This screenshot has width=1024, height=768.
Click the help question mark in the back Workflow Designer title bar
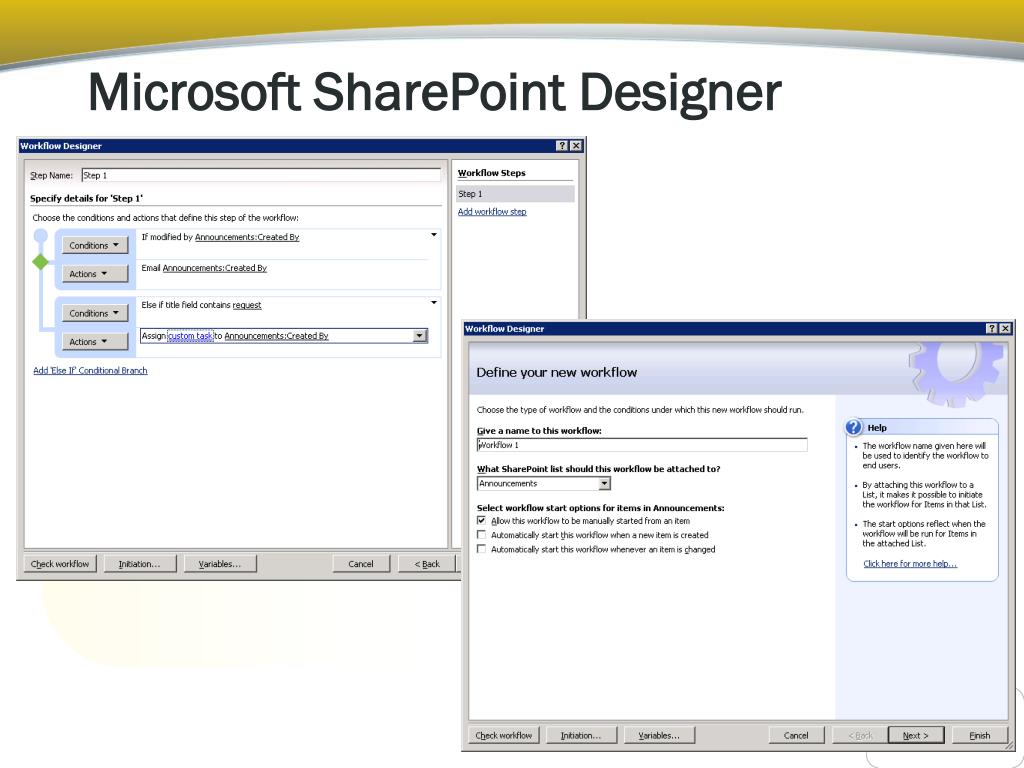tap(562, 146)
